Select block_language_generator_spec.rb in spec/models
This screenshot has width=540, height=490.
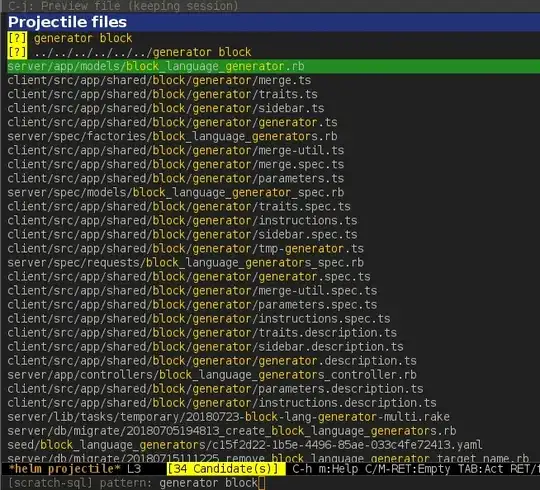click(x=176, y=192)
